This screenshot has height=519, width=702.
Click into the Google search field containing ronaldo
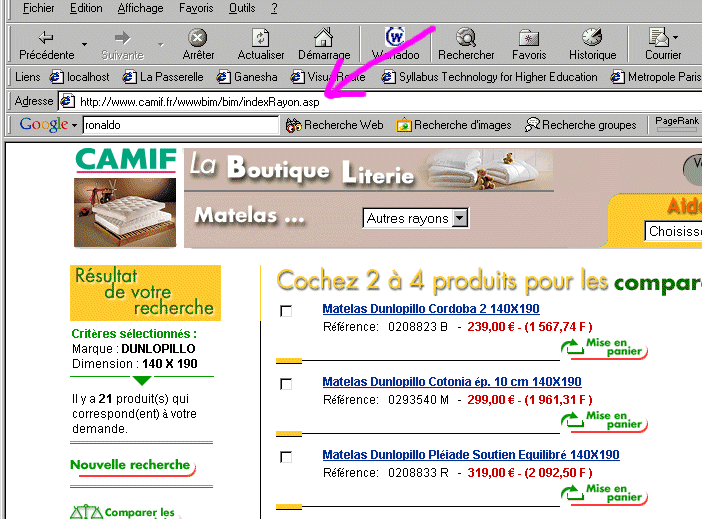click(180, 125)
